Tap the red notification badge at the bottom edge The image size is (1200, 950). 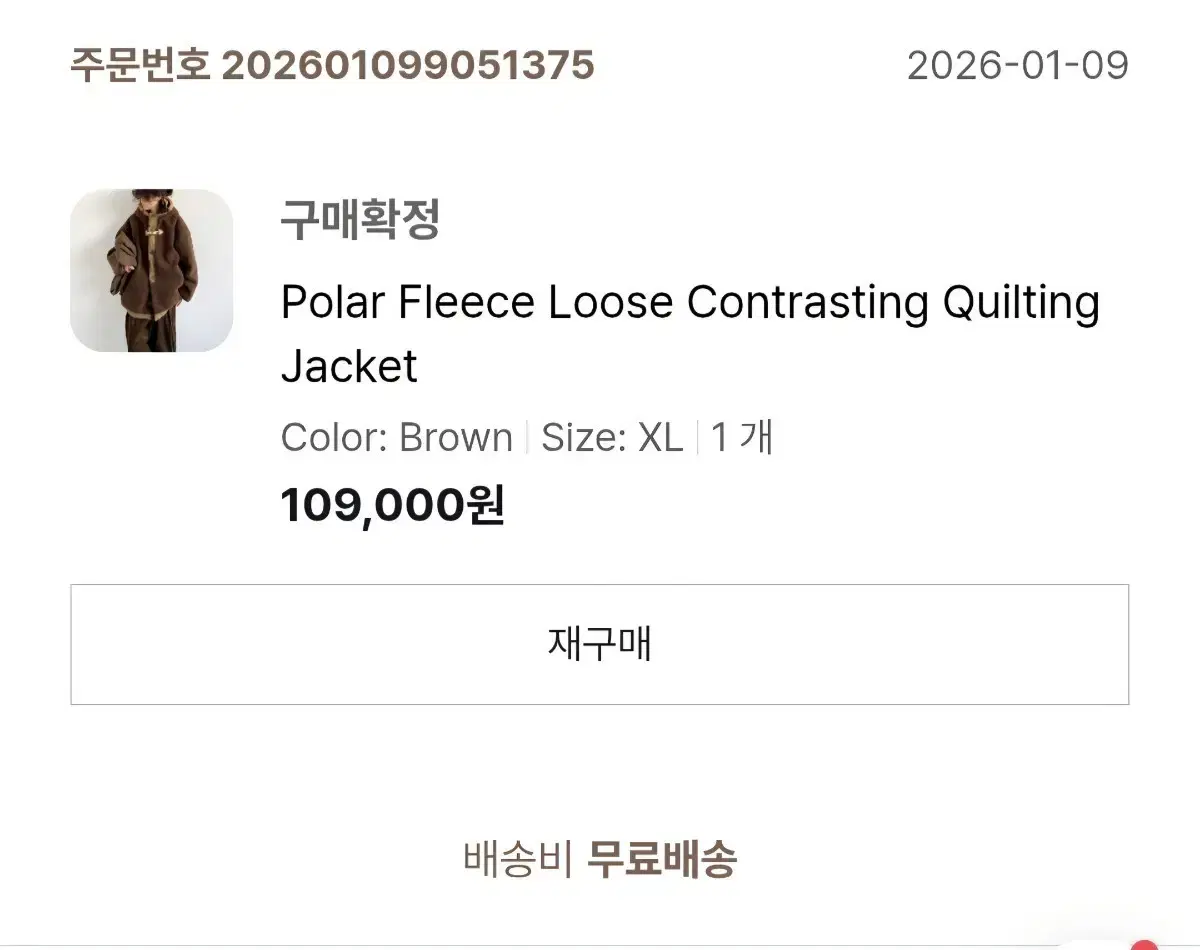1143,944
